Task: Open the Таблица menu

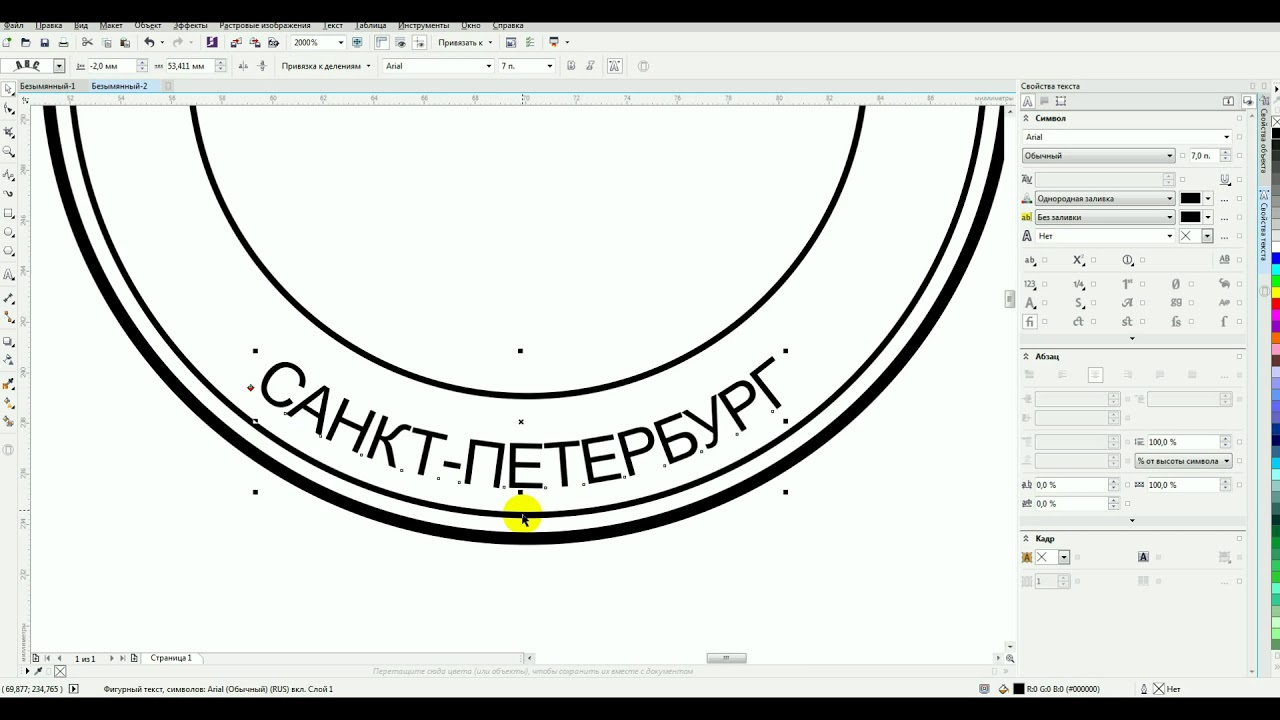Action: 370,25
